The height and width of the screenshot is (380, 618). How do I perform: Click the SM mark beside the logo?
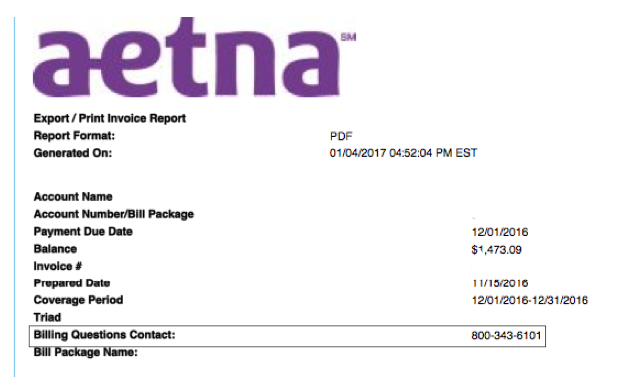point(348,37)
